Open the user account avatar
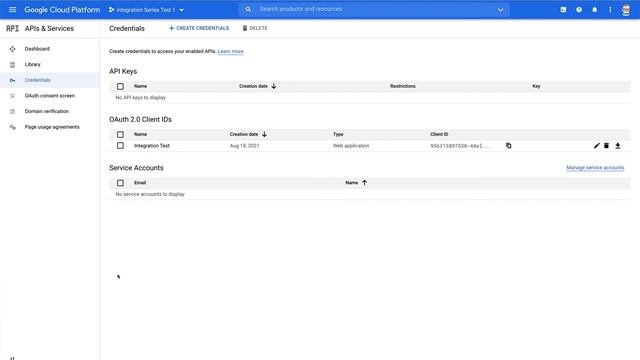 click(626, 10)
